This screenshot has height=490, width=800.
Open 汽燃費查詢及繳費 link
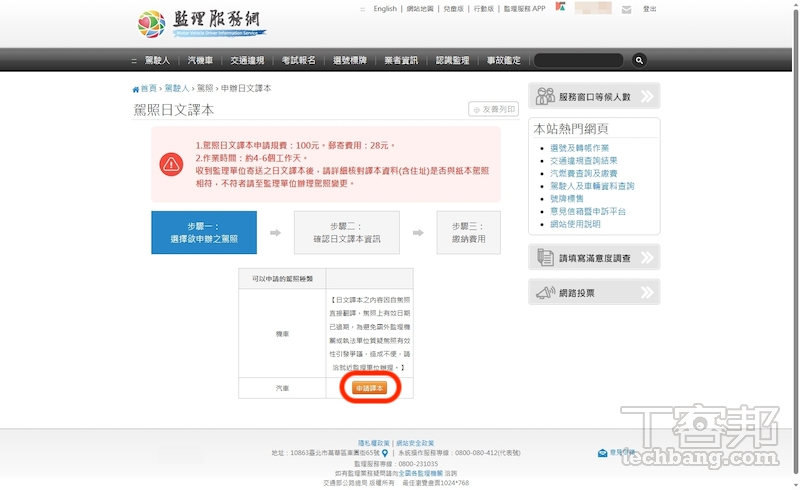click(x=583, y=174)
